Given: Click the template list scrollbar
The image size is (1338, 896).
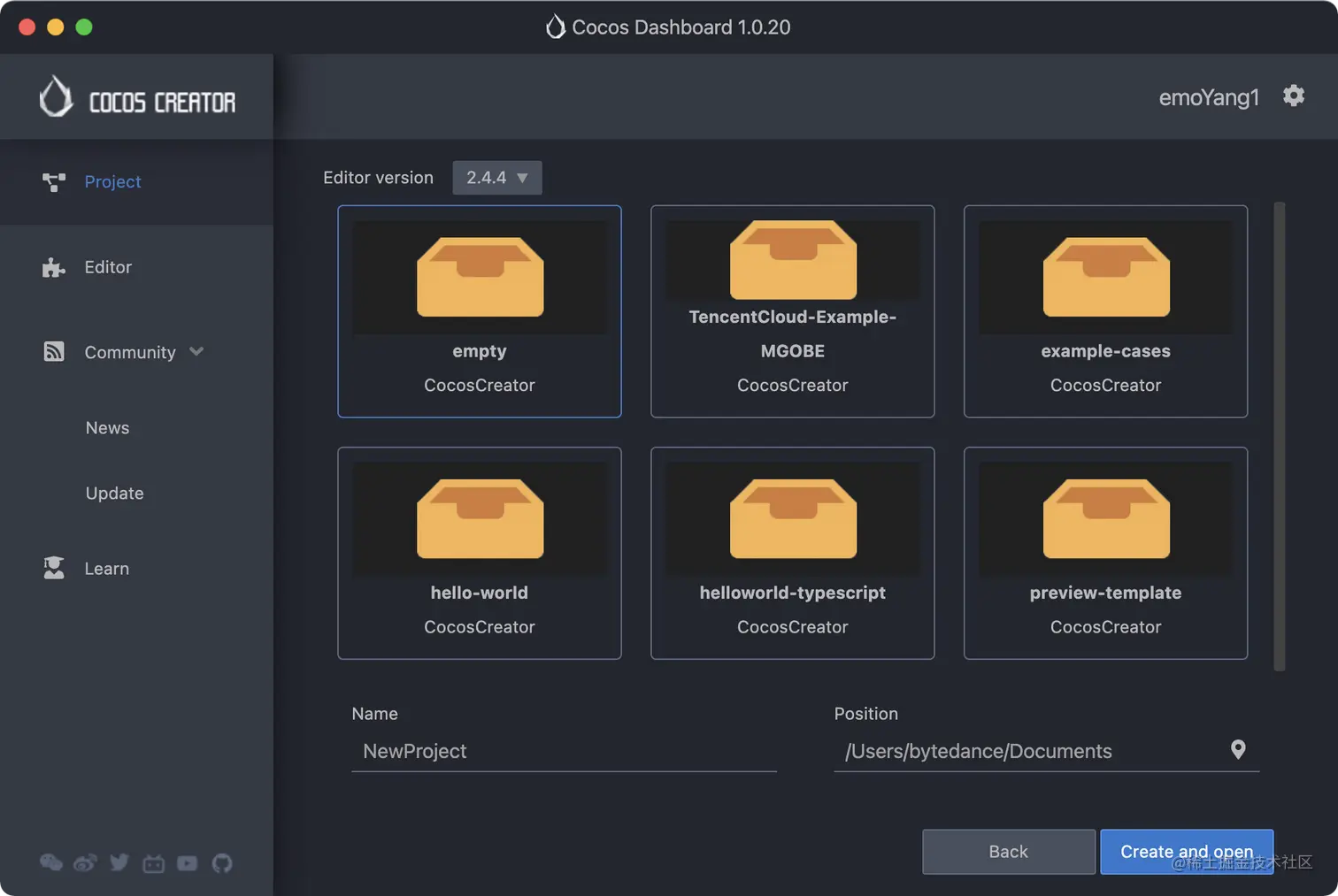Looking at the screenshot, I should pos(1280,437).
